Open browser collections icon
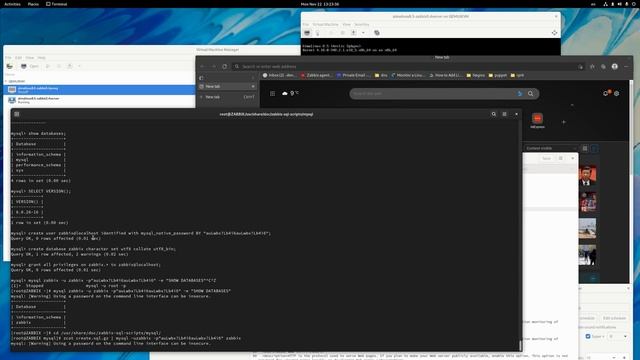Screen dimensions: 640x360 [x=603, y=67]
